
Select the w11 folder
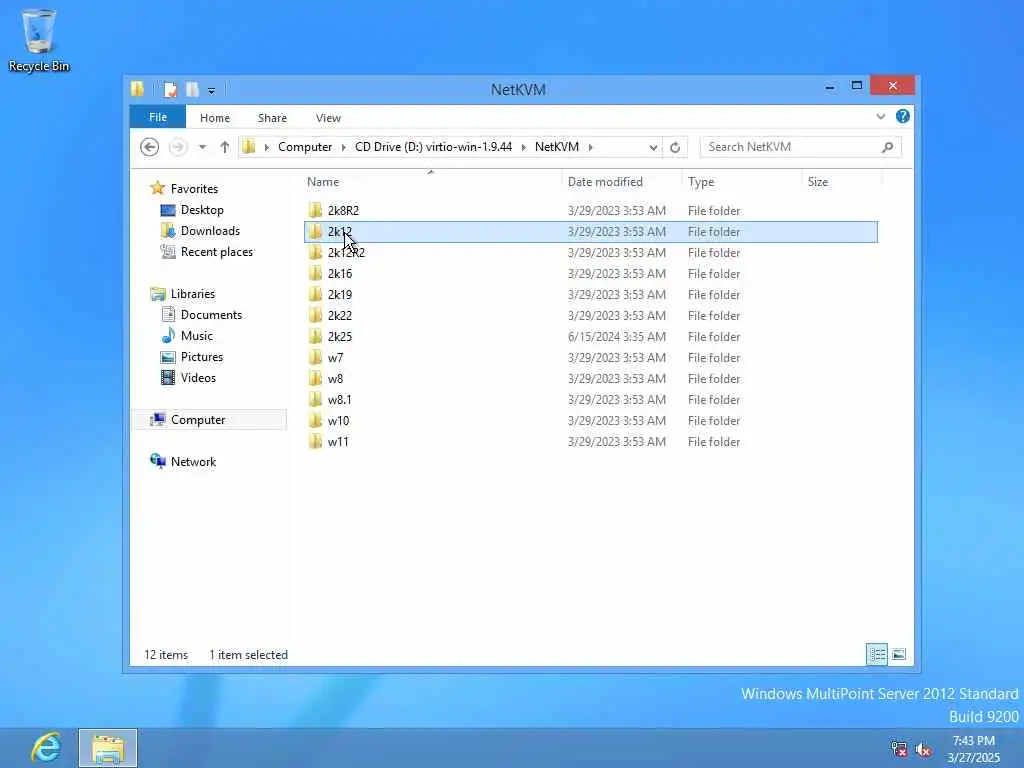coord(338,441)
